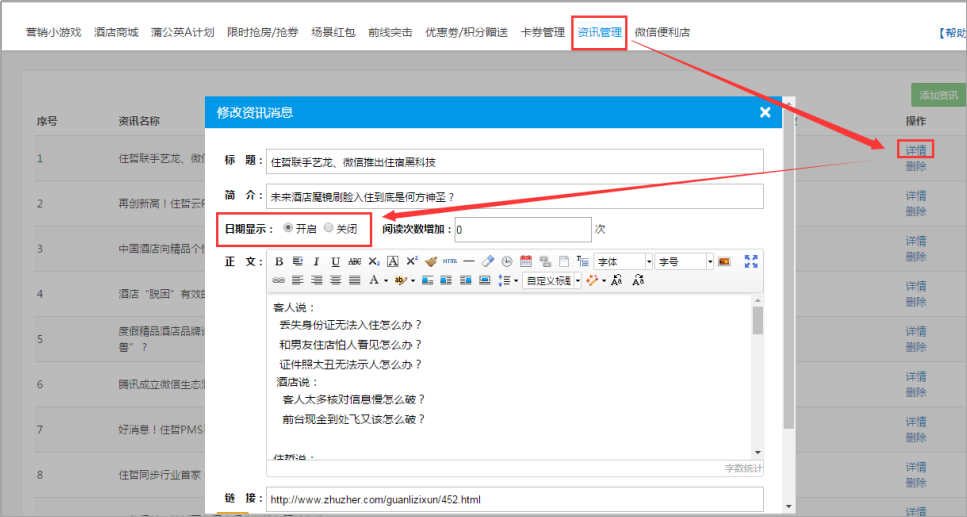This screenshot has width=967, height=517.
Task: Insert an image via picture icon
Action: [x=724, y=262]
